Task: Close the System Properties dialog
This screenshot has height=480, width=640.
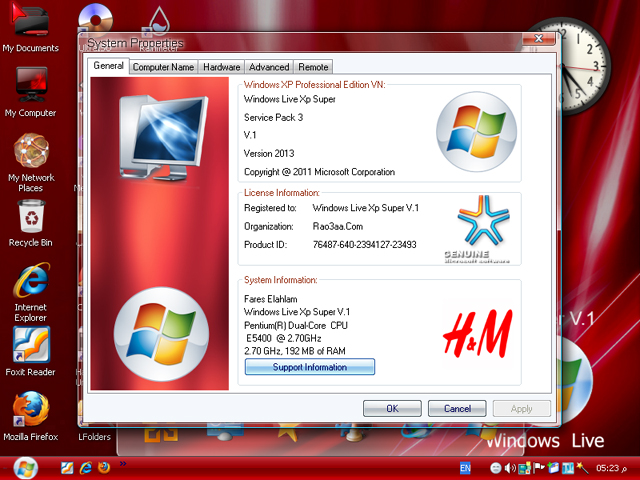Action: point(539,39)
